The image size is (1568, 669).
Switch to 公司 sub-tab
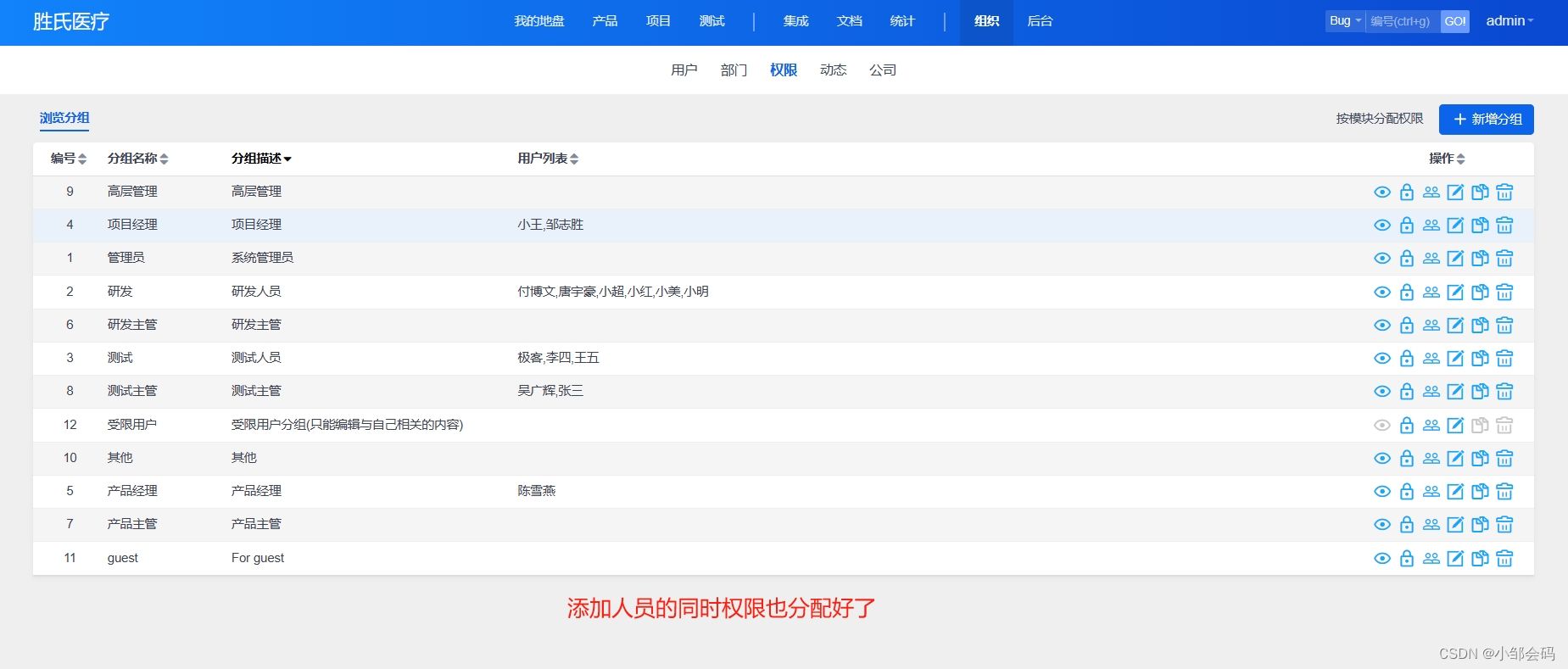[x=883, y=70]
